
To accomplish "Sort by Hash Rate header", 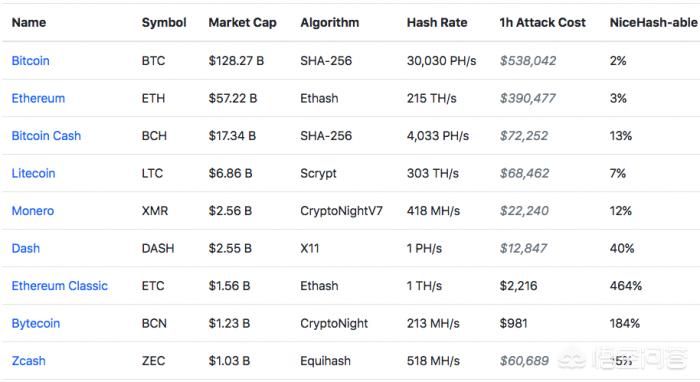I will pyautogui.click(x=437, y=22).
